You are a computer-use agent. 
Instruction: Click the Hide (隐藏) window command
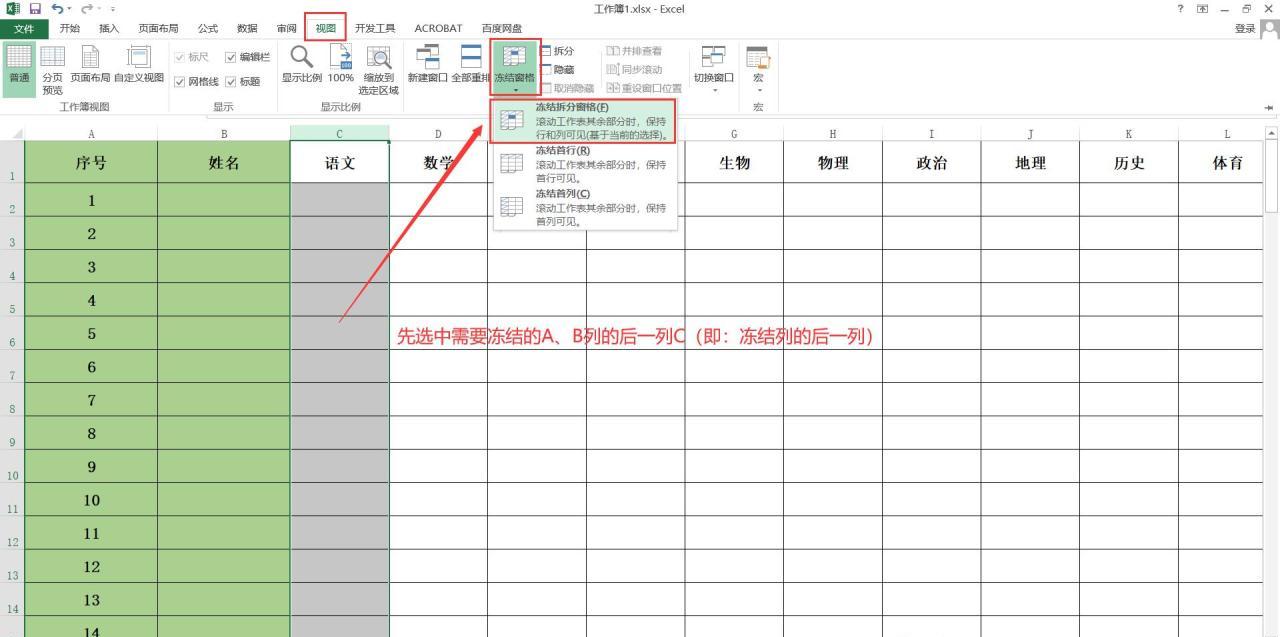coord(558,69)
